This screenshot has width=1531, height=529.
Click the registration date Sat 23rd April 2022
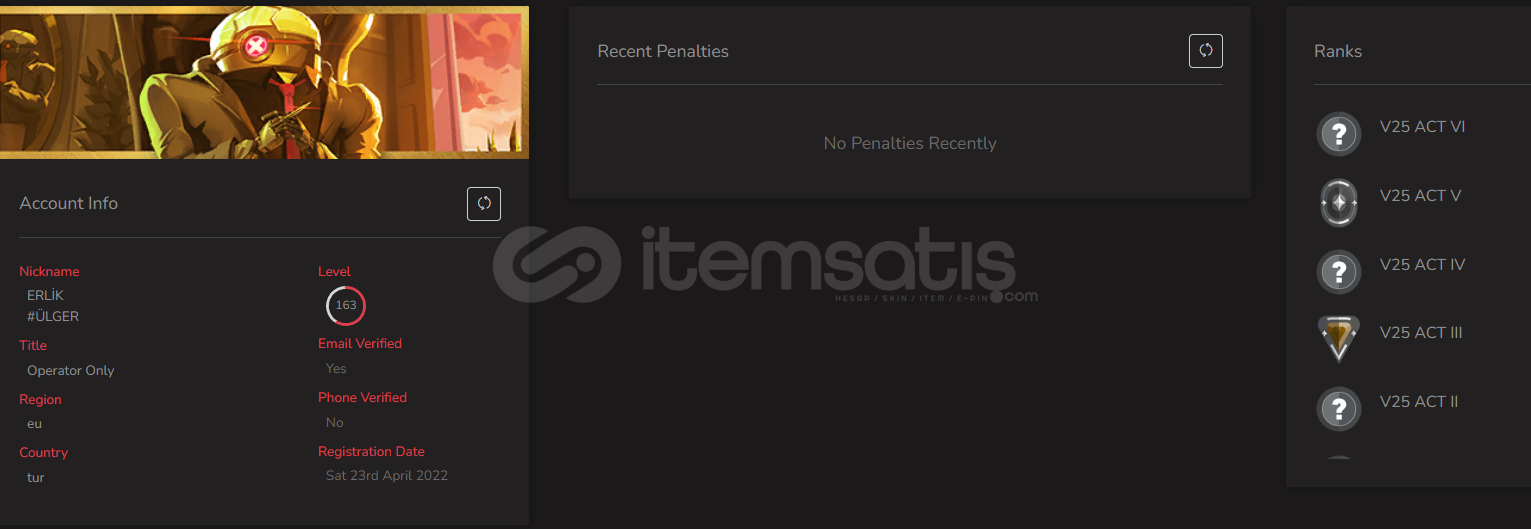click(387, 476)
